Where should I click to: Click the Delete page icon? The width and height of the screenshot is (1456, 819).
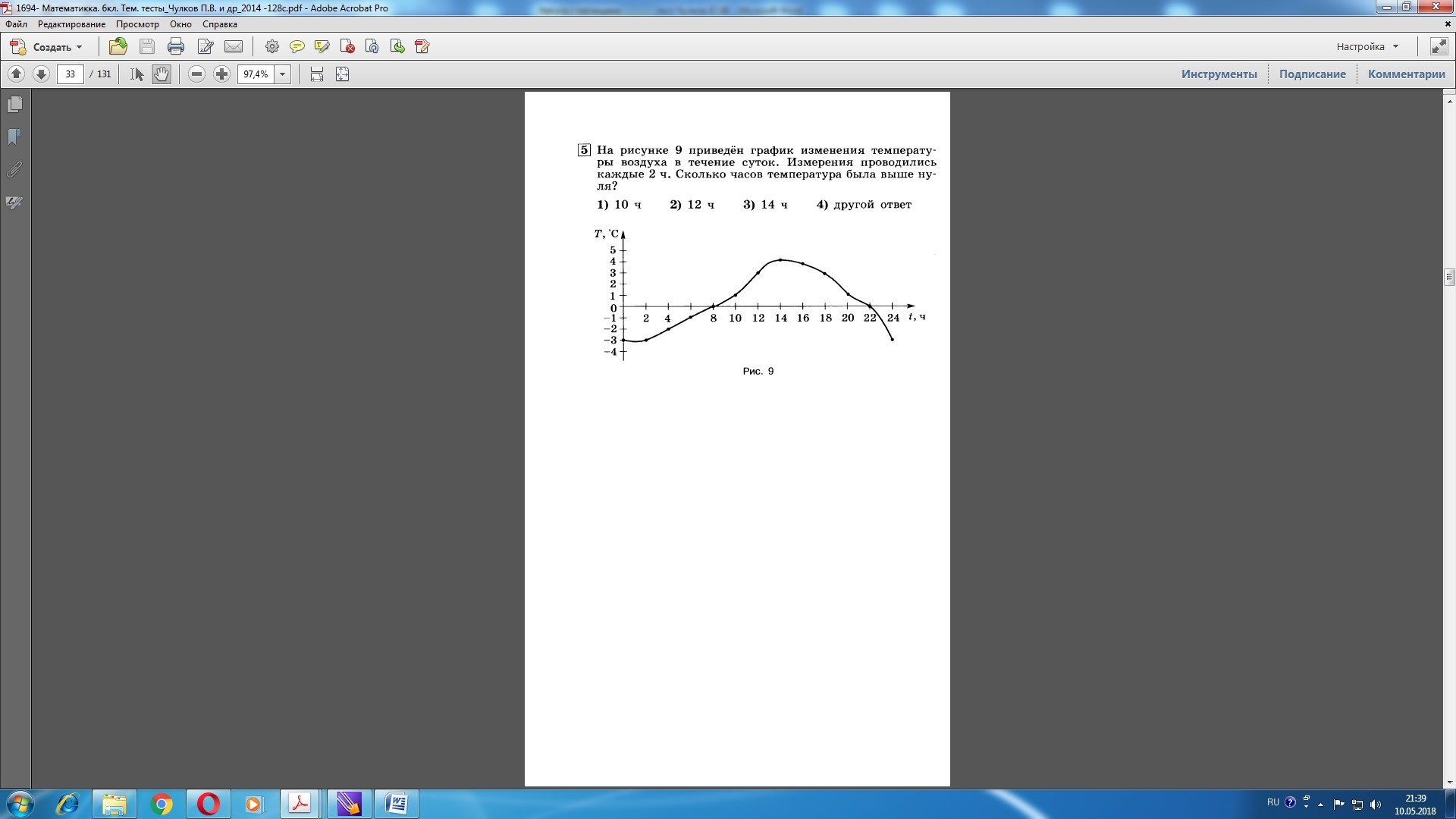click(x=347, y=47)
